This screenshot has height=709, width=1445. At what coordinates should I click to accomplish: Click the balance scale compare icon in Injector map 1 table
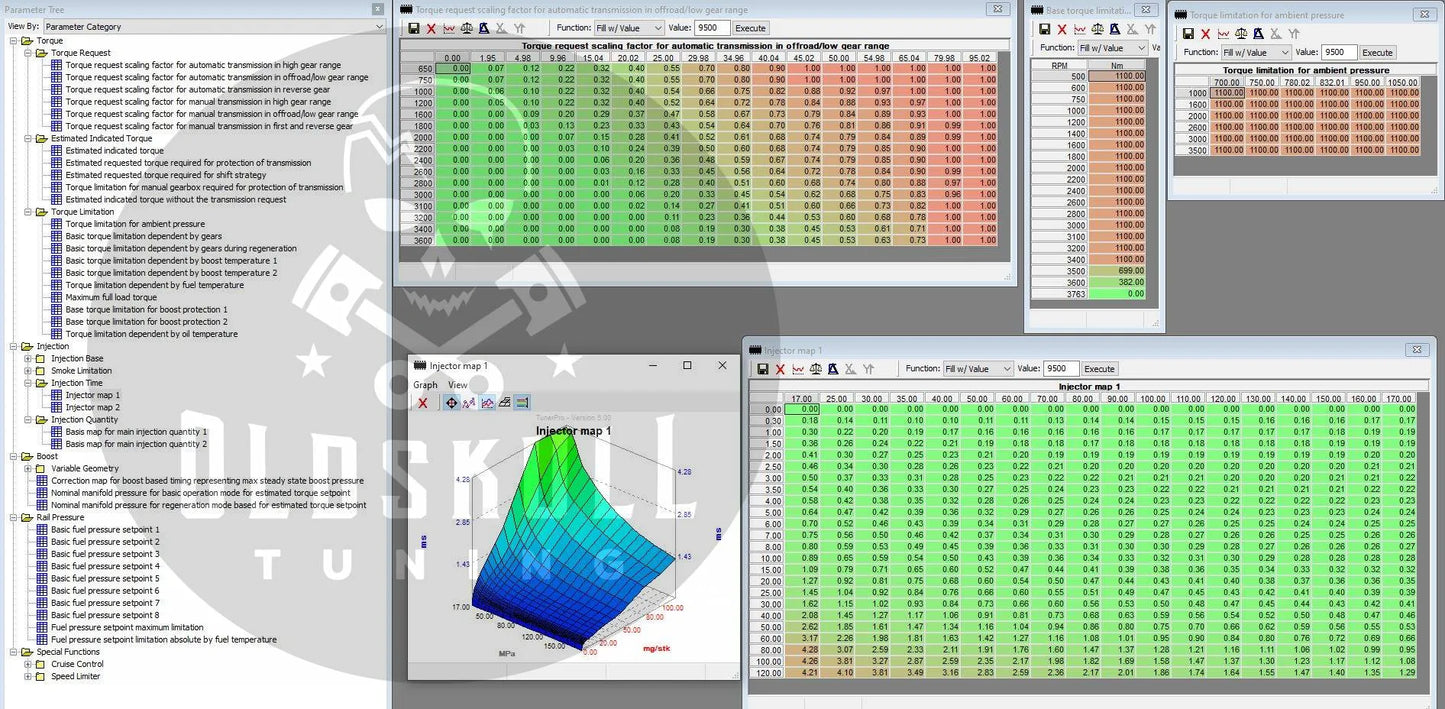816,369
